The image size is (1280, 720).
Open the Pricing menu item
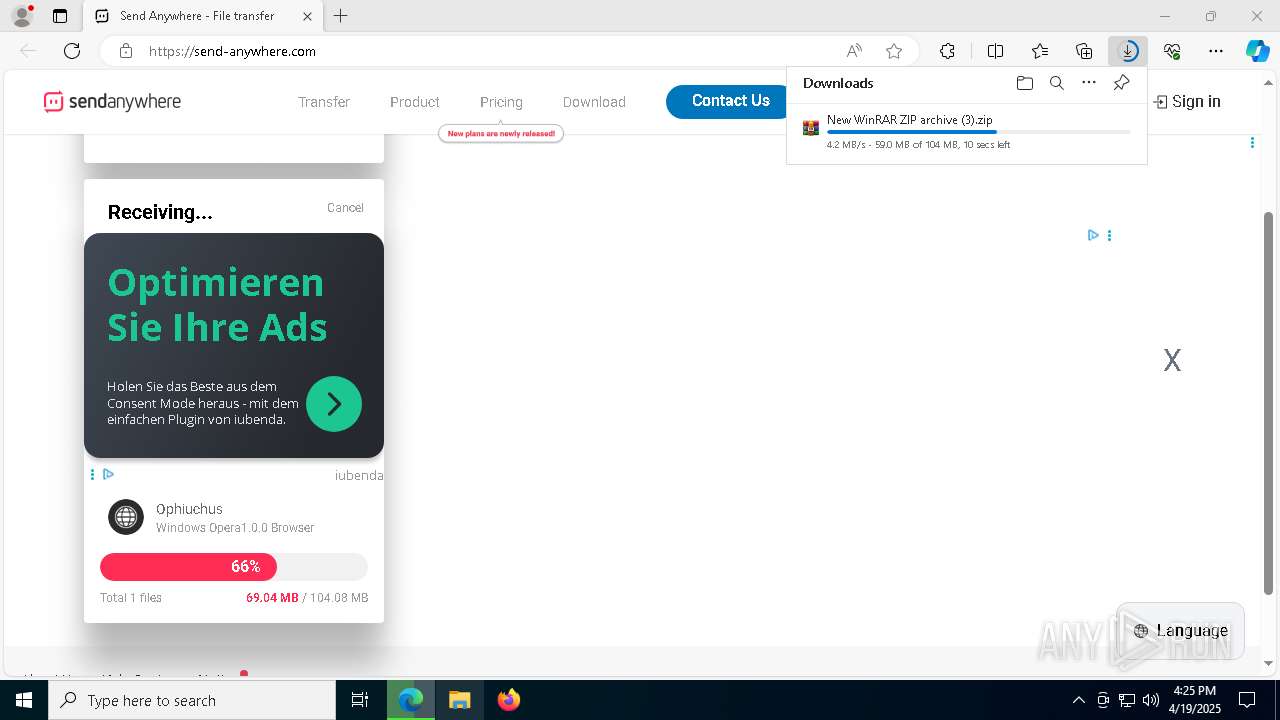[501, 102]
